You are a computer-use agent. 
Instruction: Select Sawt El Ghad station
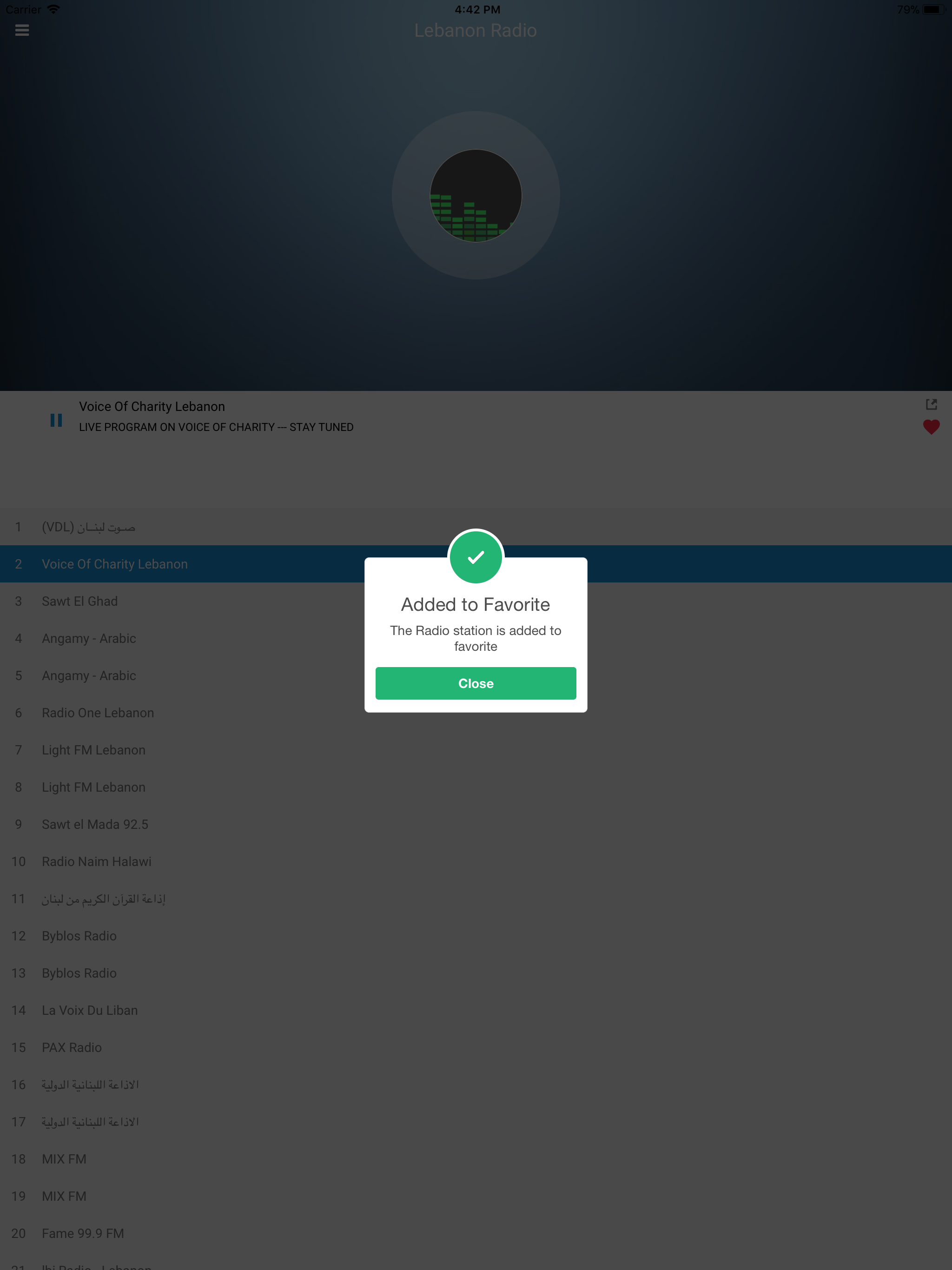[476, 601]
